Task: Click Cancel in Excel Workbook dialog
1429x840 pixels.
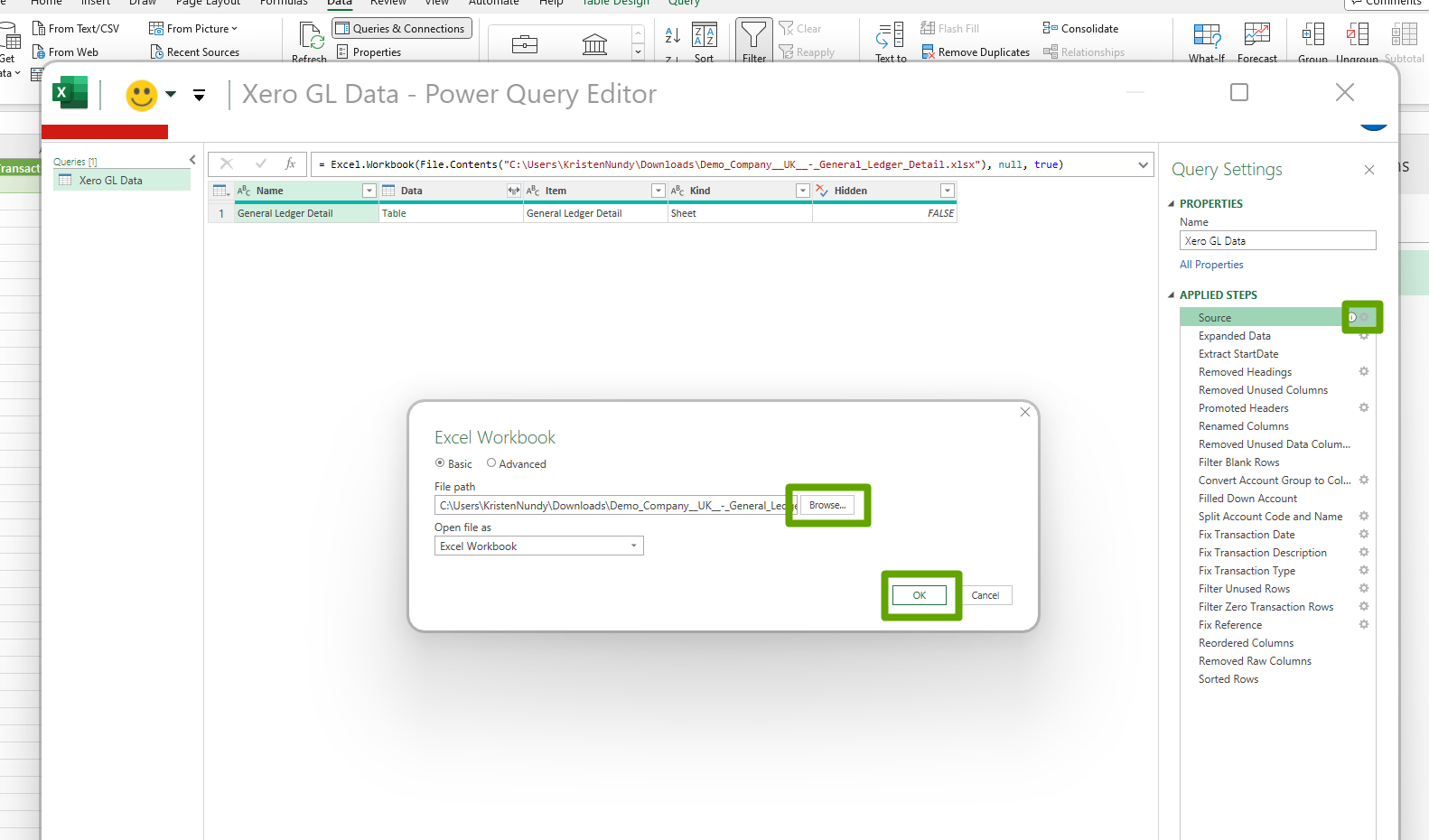Action: point(985,595)
